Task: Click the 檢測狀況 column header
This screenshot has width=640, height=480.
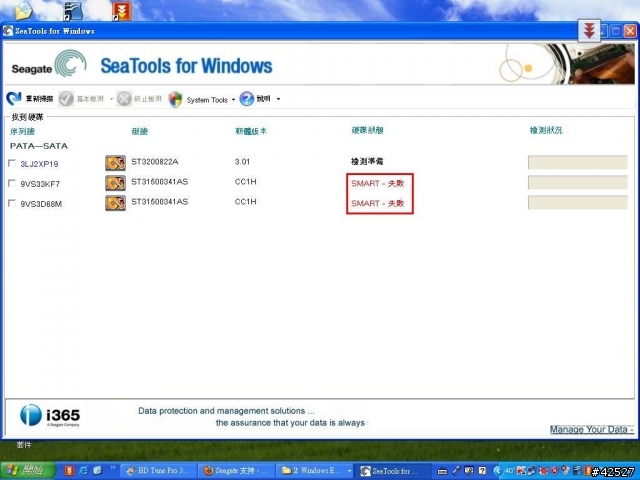Action: (x=546, y=130)
